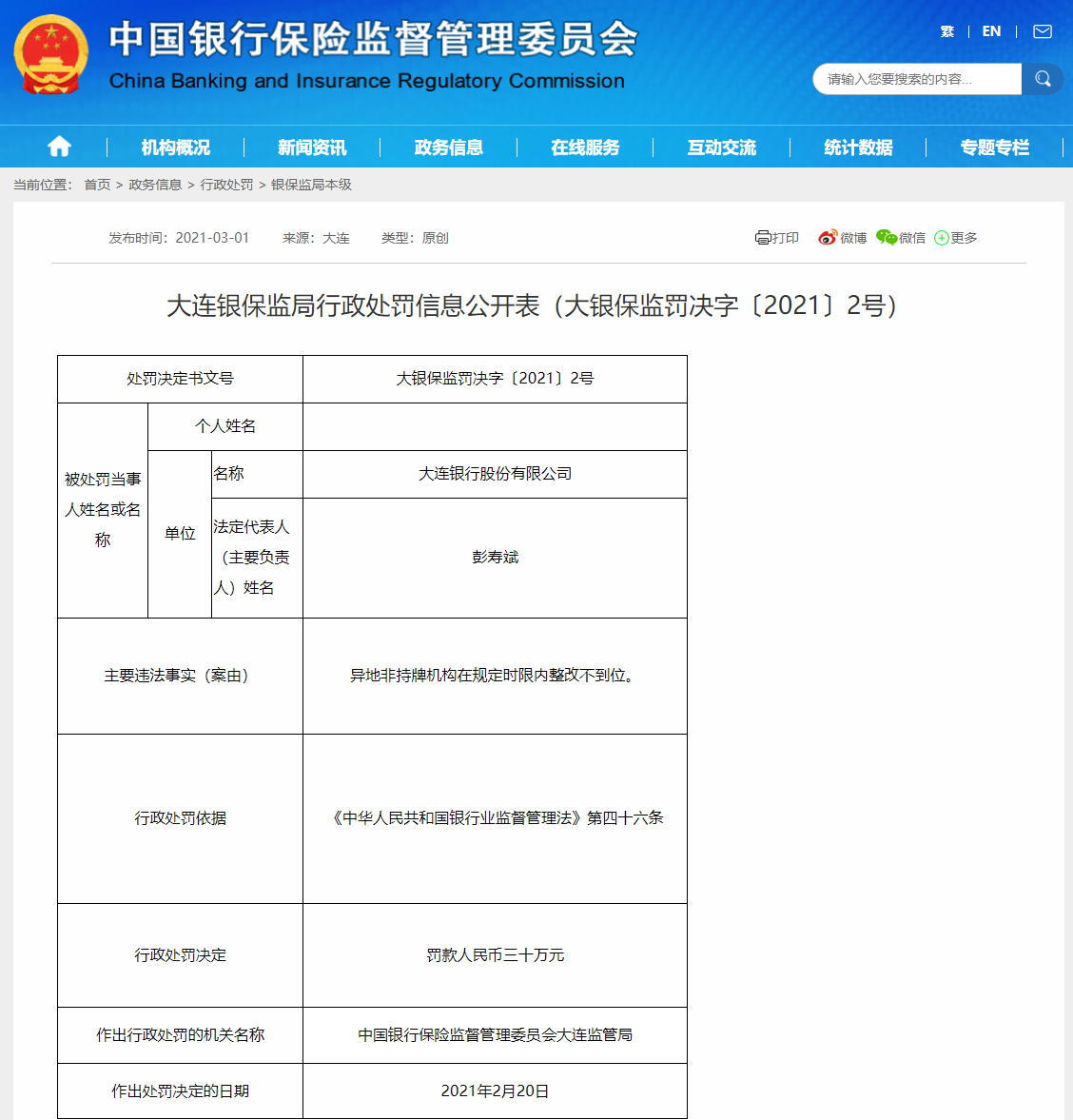Go to 首页 in breadcrumb

tap(97, 185)
